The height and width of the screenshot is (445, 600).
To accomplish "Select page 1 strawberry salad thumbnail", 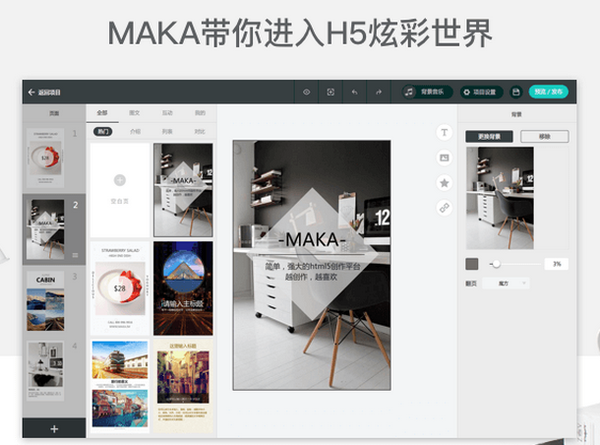I will pos(46,157).
